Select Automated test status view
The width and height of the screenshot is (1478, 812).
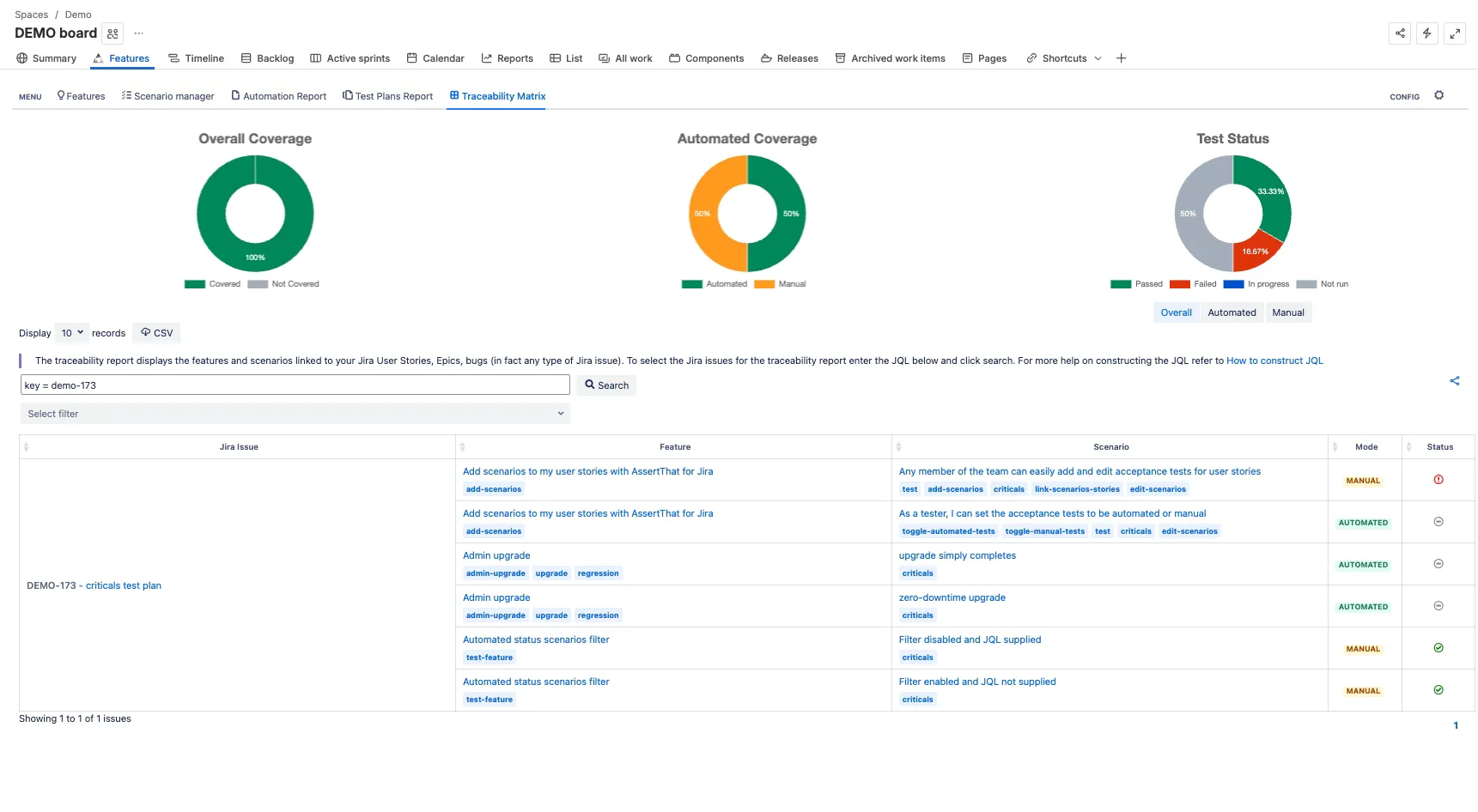(x=1232, y=313)
